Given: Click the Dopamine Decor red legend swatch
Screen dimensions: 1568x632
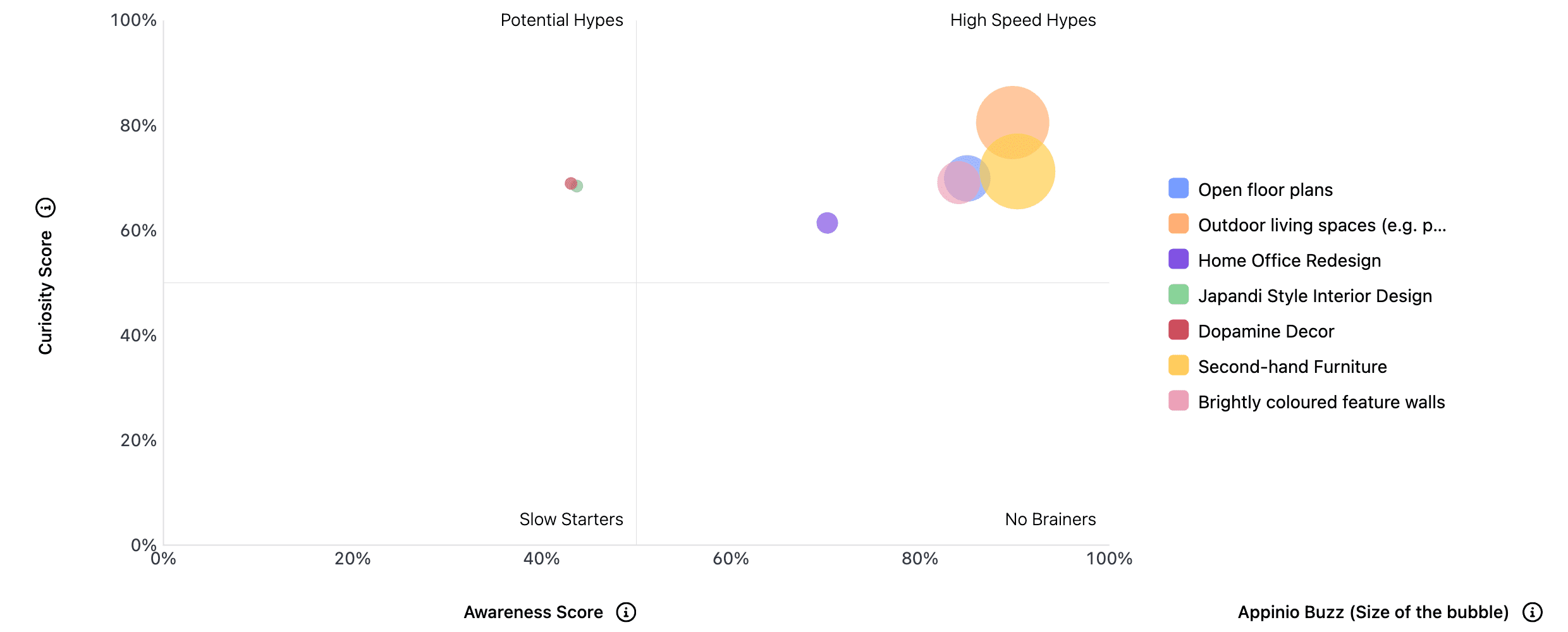Looking at the screenshot, I should point(1179,330).
